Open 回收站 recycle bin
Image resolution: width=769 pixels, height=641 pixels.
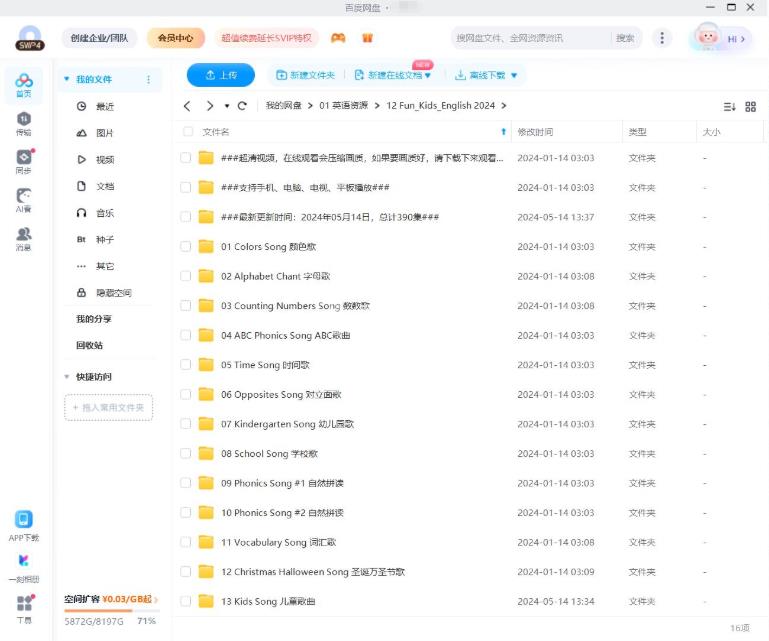click(89, 345)
